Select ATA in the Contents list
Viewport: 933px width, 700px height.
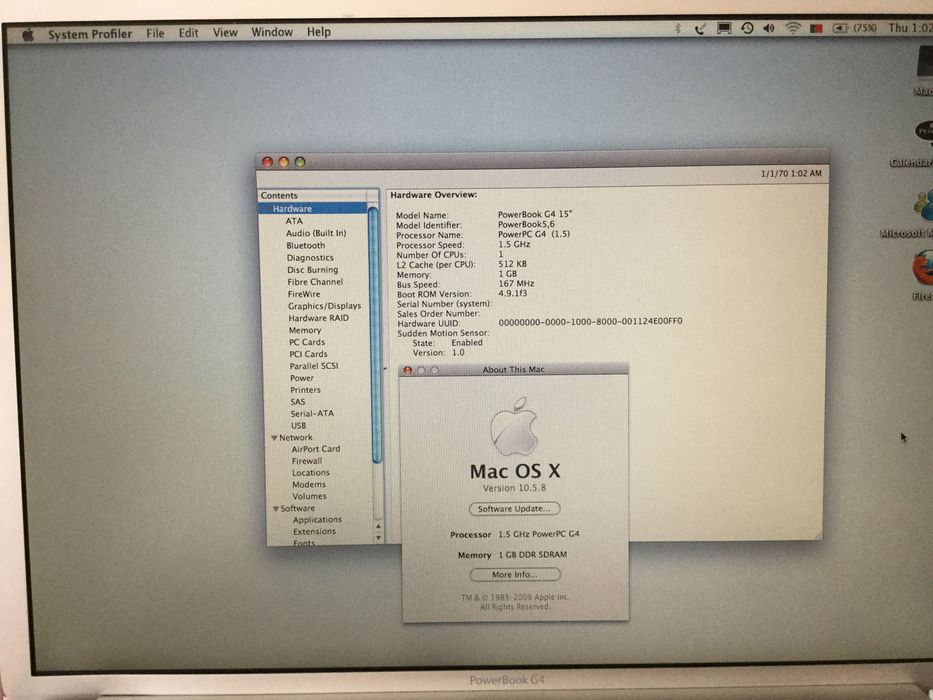coord(294,221)
